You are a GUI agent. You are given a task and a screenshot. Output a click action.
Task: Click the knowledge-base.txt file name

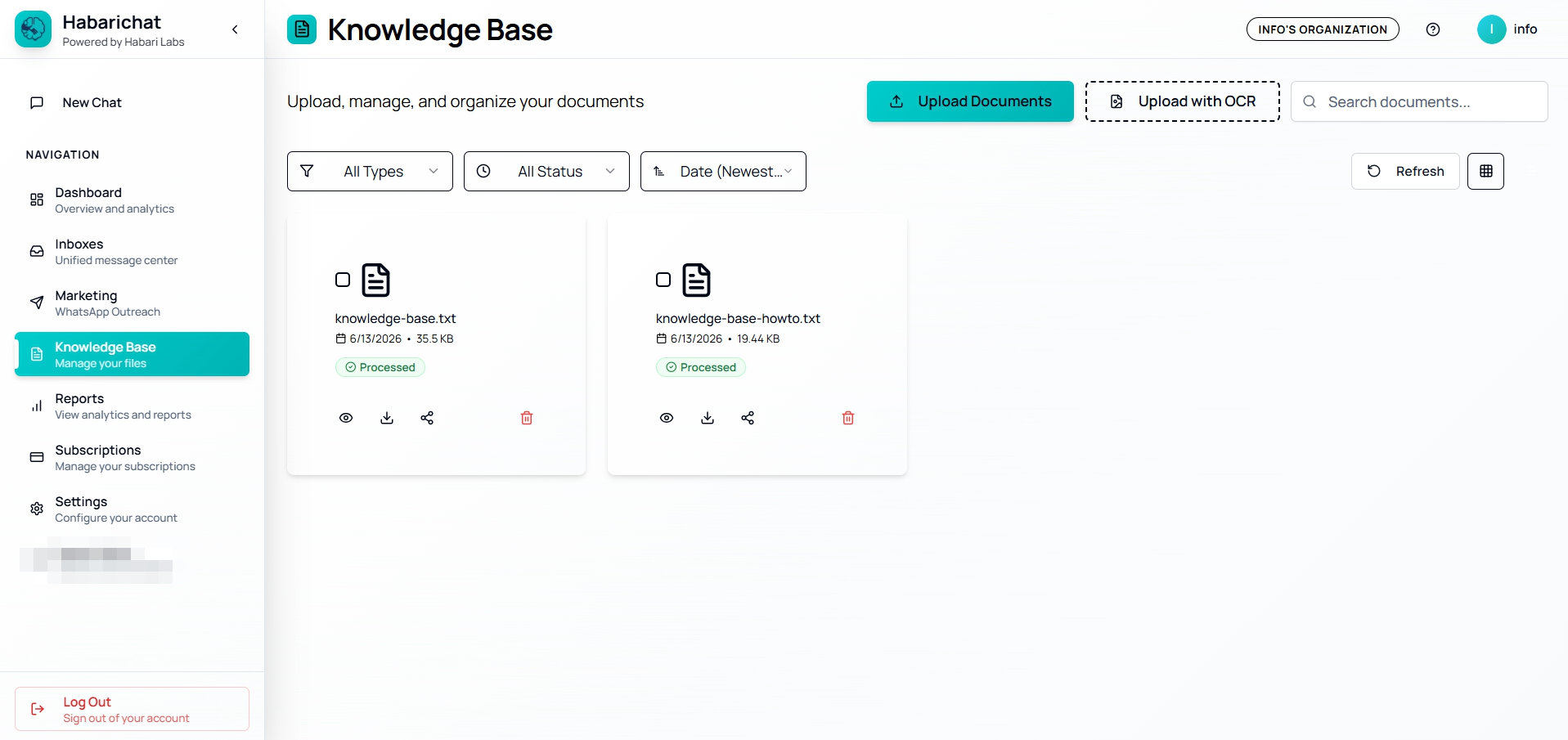point(395,318)
